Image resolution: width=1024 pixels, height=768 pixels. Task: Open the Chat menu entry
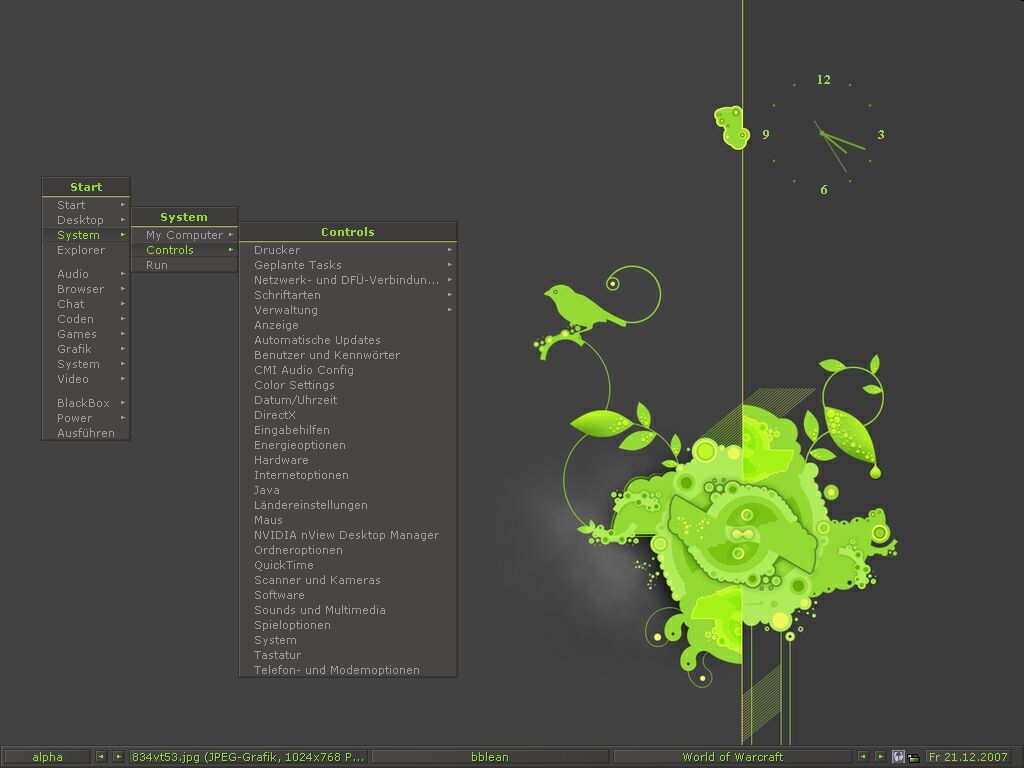pyautogui.click(x=86, y=304)
